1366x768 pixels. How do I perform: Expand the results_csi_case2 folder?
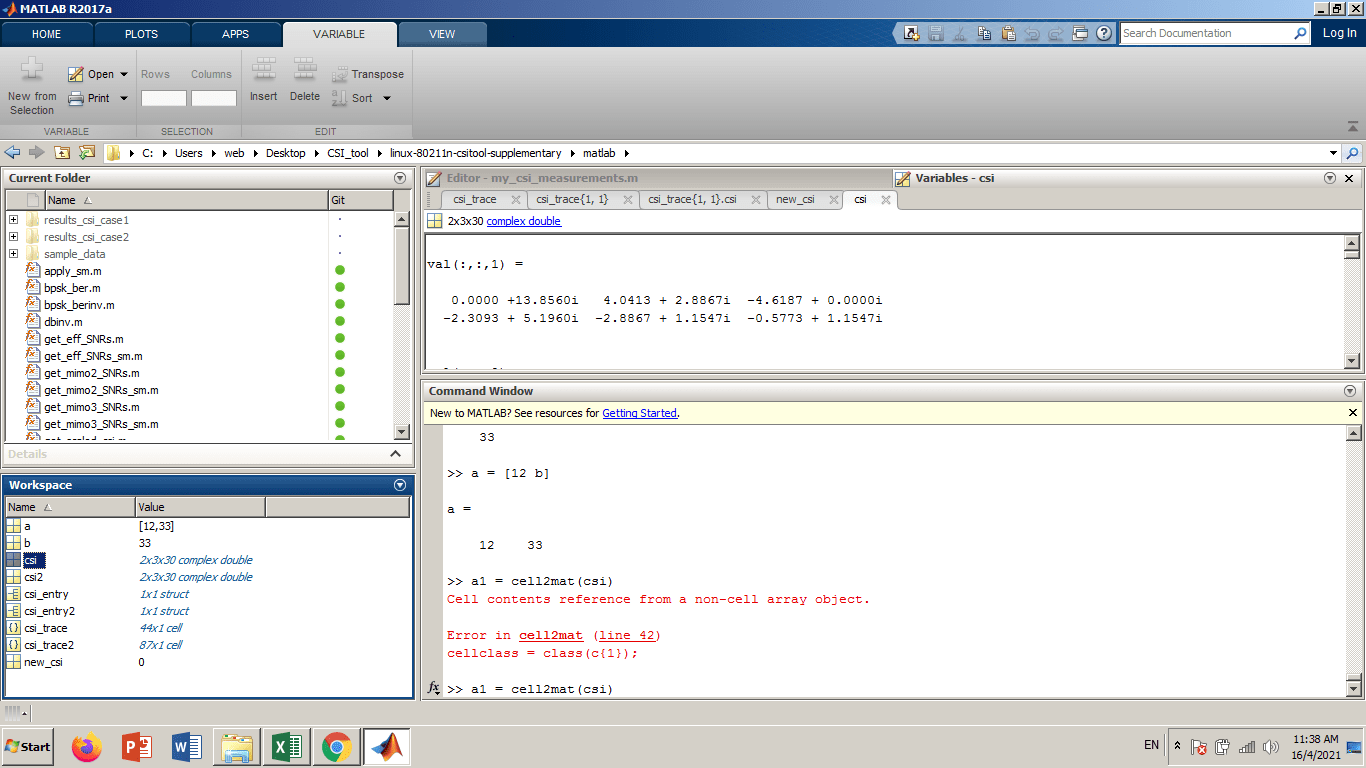[x=13, y=237]
